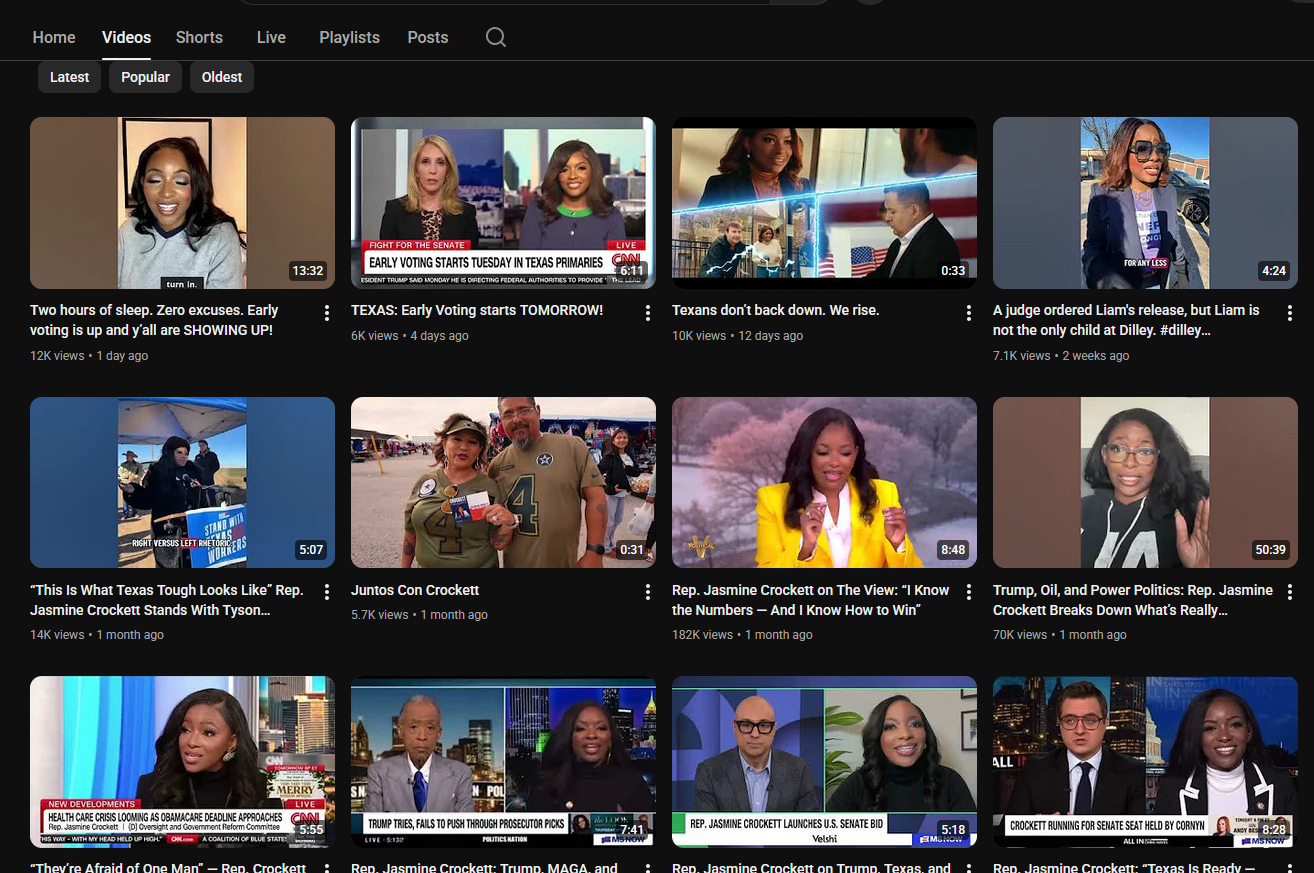
Task: Open three-dot menu for 'TEXAS: Early Voting' video
Action: (x=648, y=313)
